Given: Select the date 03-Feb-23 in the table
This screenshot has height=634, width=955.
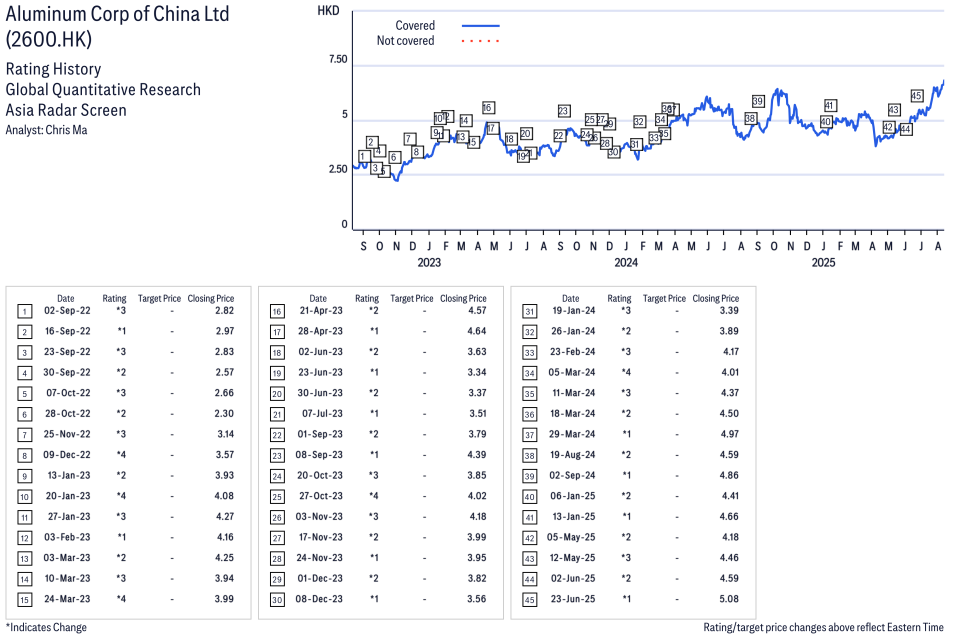Looking at the screenshot, I should coord(68,537).
